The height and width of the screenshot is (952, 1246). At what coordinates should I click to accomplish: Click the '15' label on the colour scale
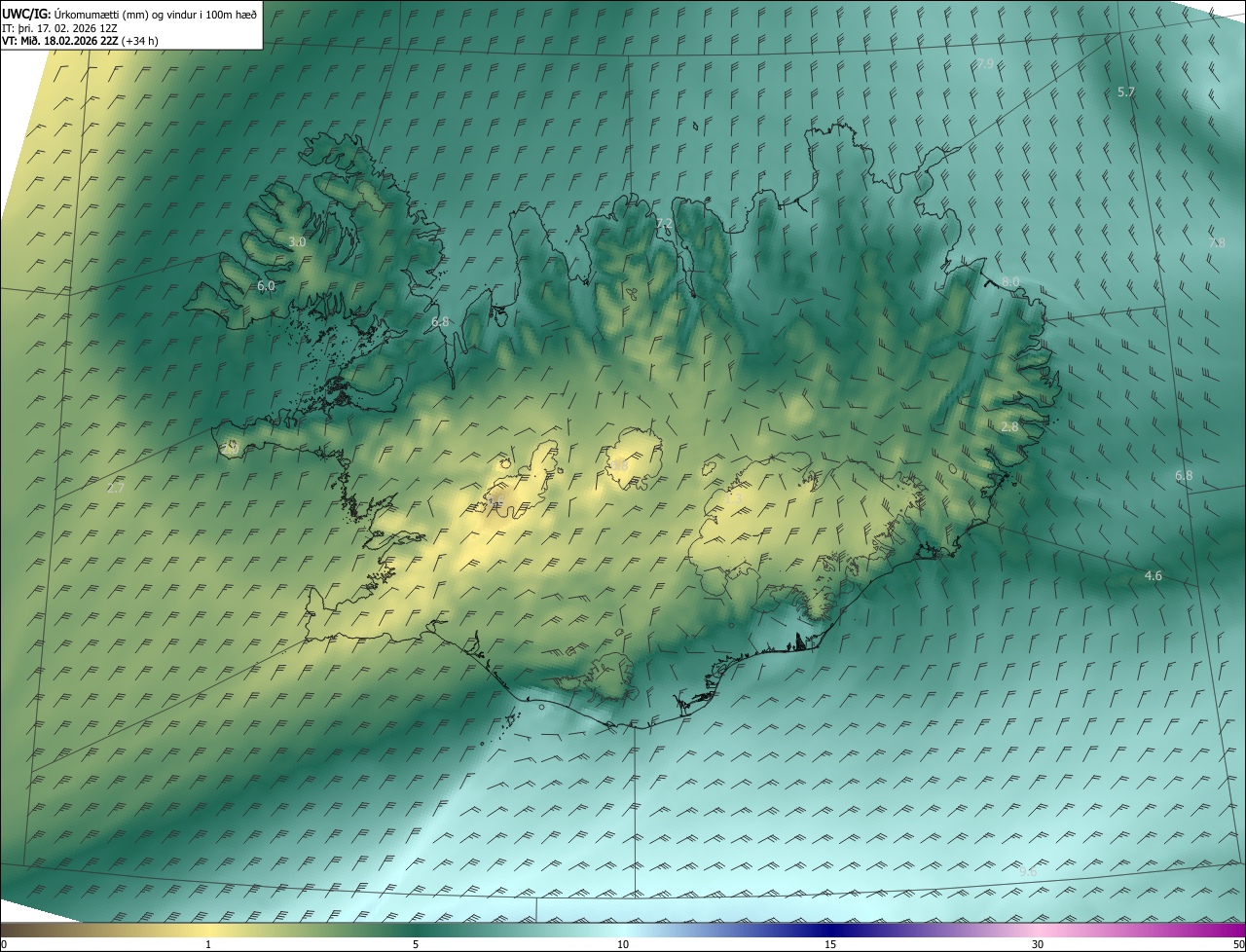coord(830,944)
